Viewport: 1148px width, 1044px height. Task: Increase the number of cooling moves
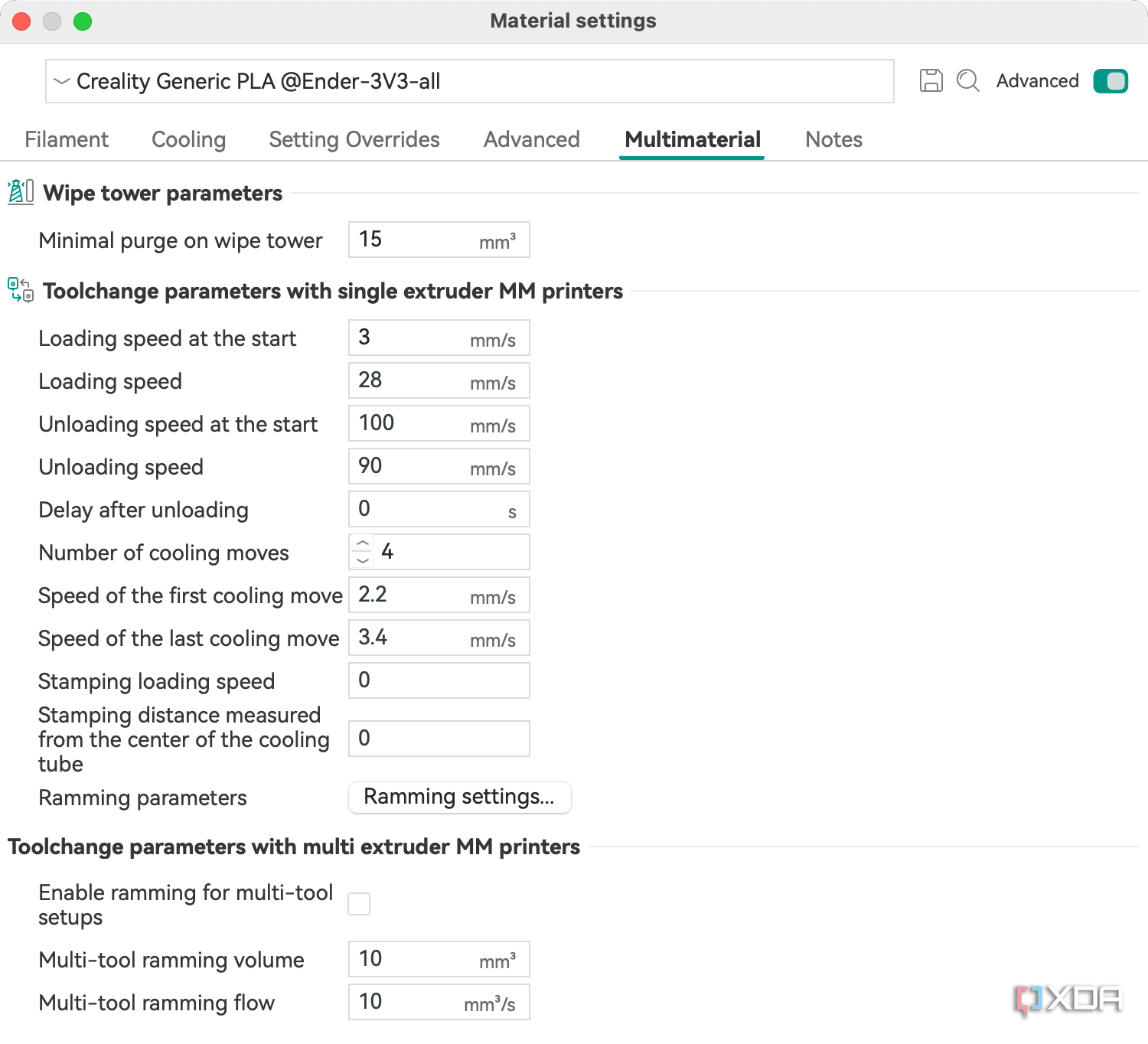click(x=363, y=543)
